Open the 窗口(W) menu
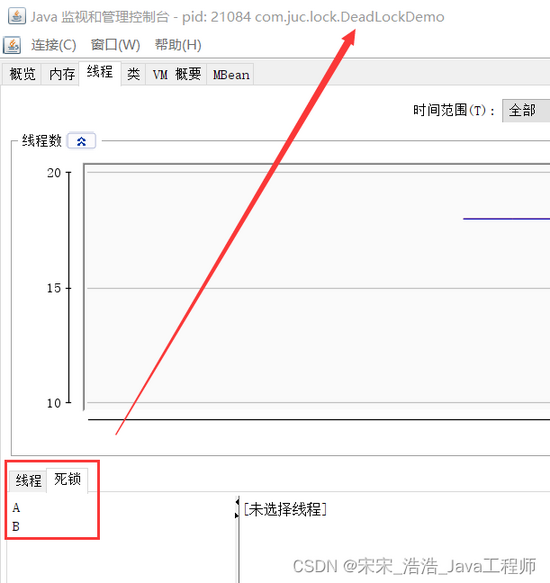 [x=115, y=45]
